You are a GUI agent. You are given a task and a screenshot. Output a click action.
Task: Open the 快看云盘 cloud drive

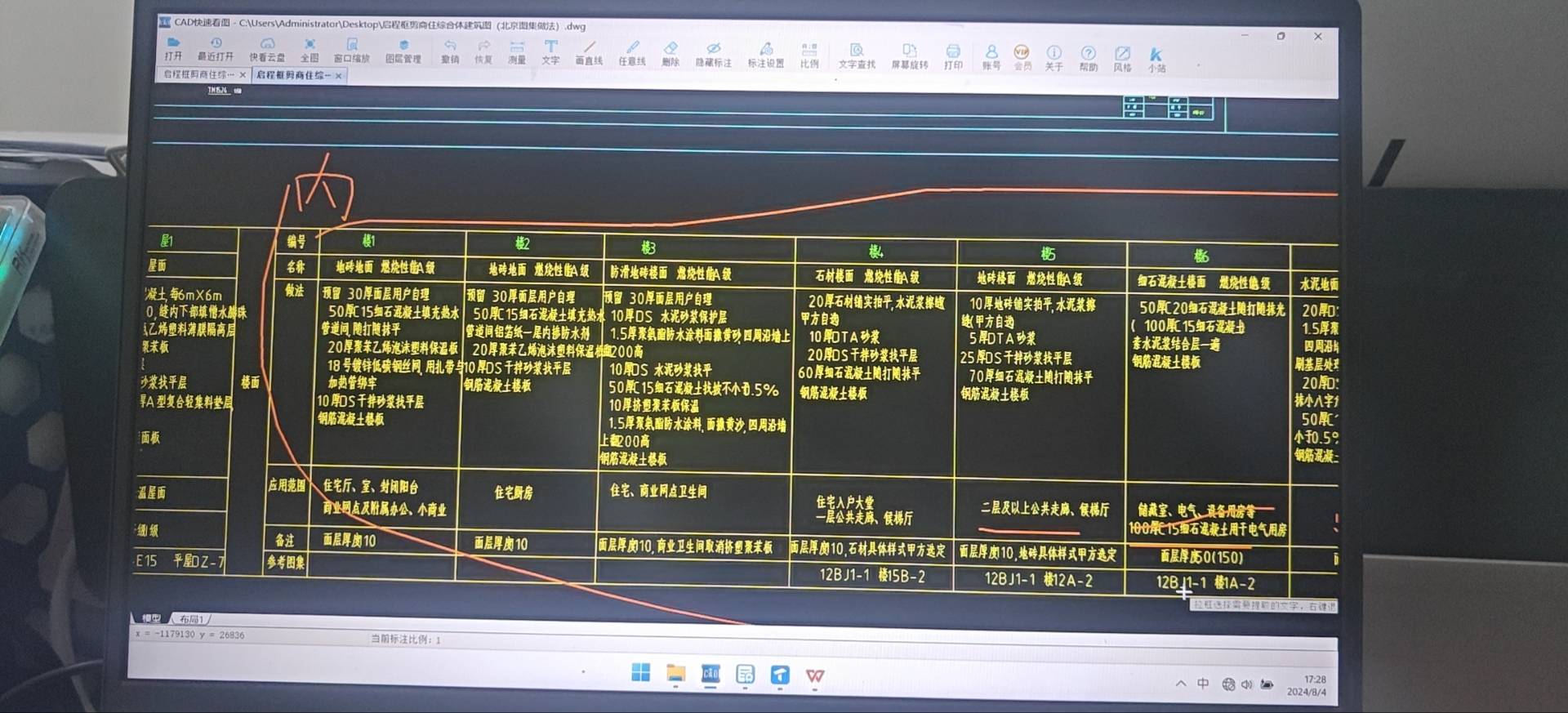tap(267, 51)
